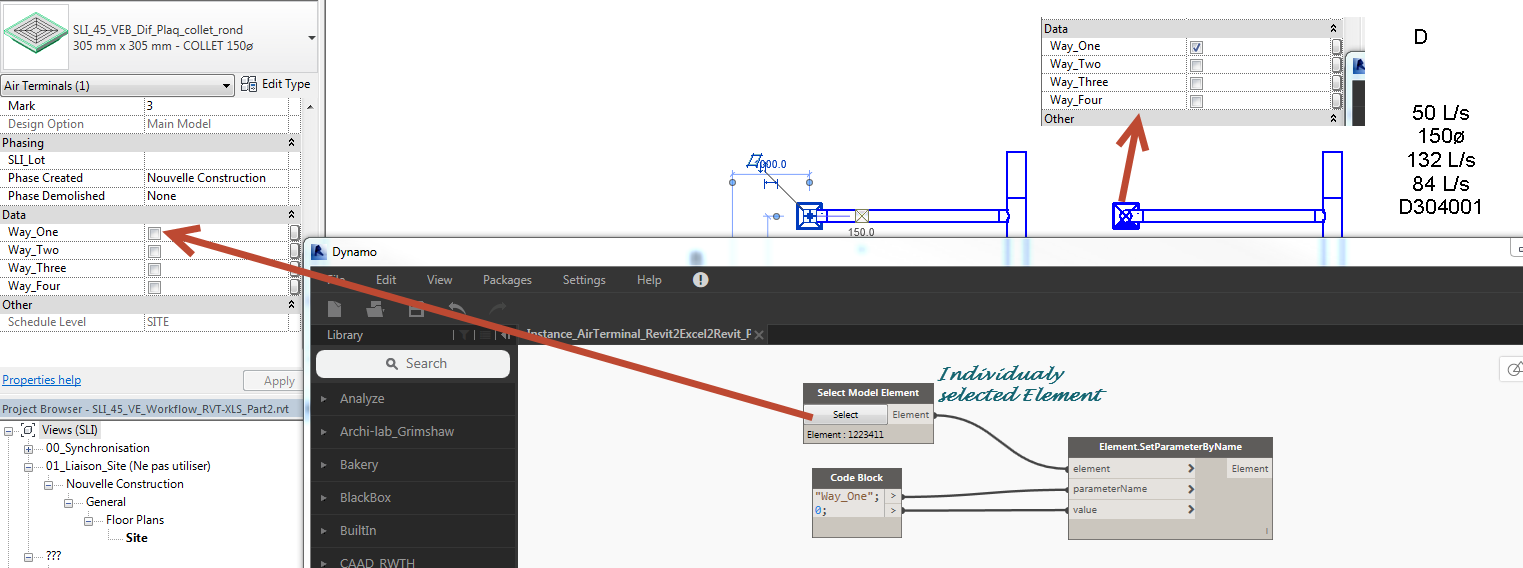Click the Redo arrow in Dynamo toolbar
The image size is (1523, 568).
496,309
